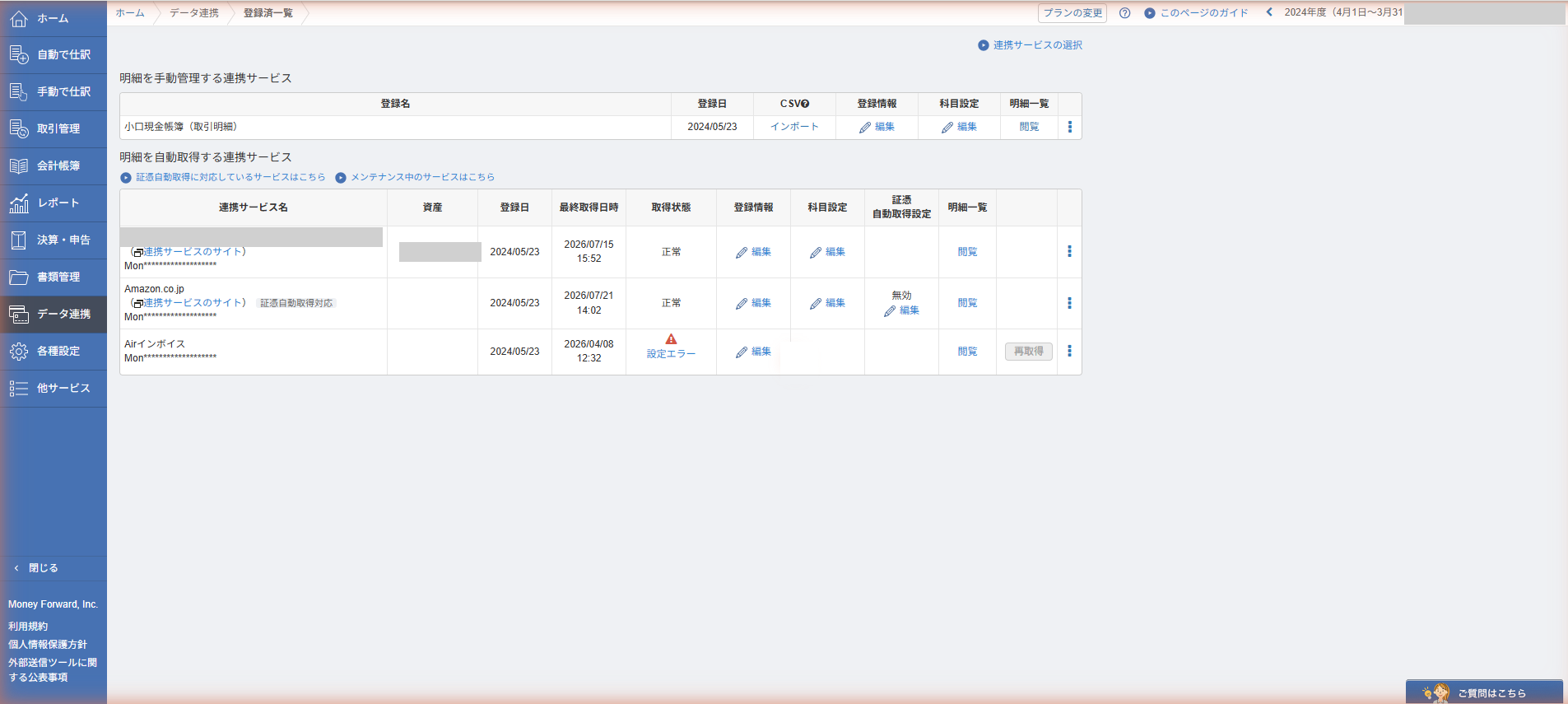Click 閲覧 for 小口現金帳簿
The image size is (1568, 704).
point(1029,127)
